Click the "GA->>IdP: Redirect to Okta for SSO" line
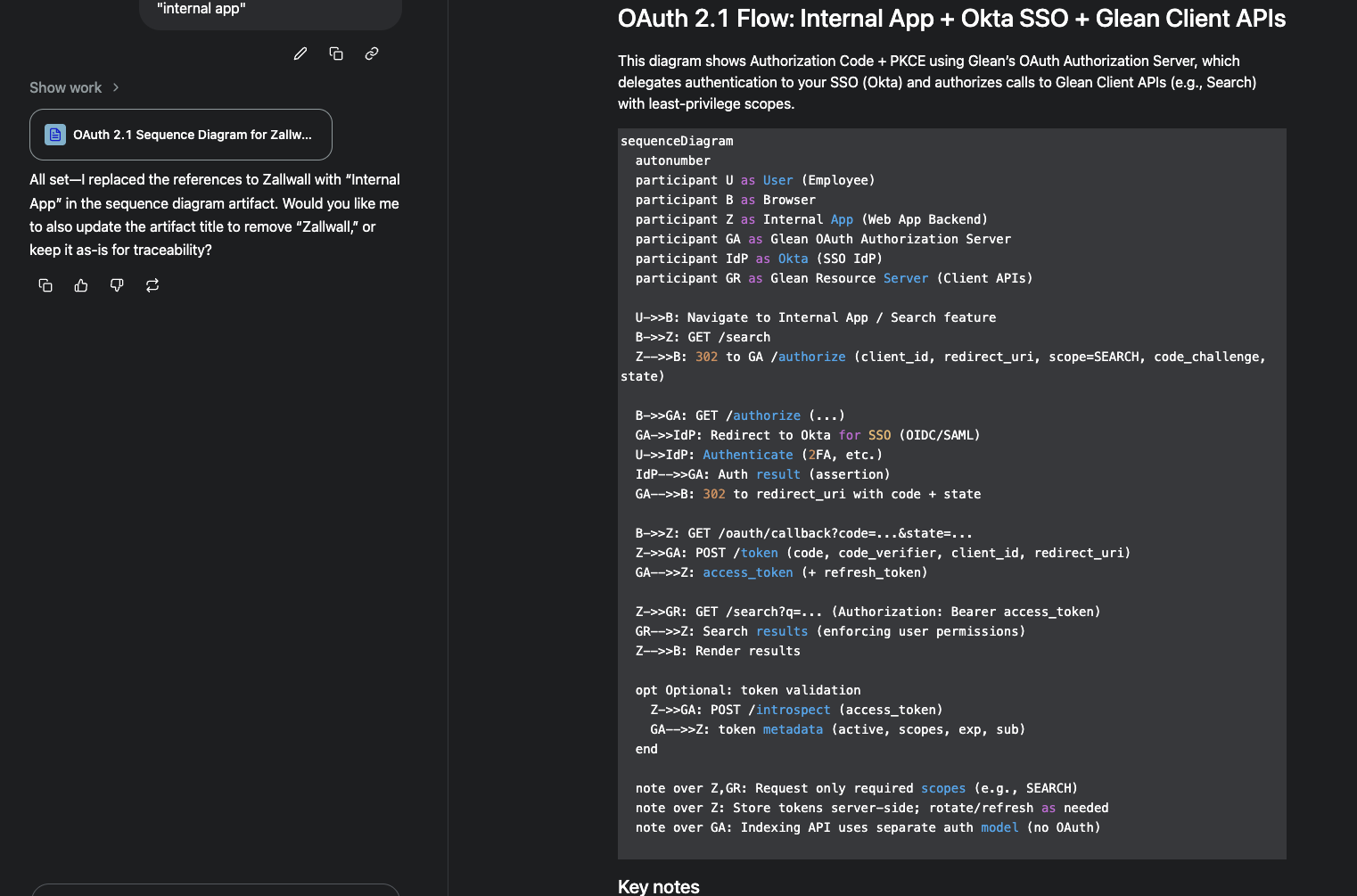Viewport: 1357px width, 896px height. click(808, 435)
